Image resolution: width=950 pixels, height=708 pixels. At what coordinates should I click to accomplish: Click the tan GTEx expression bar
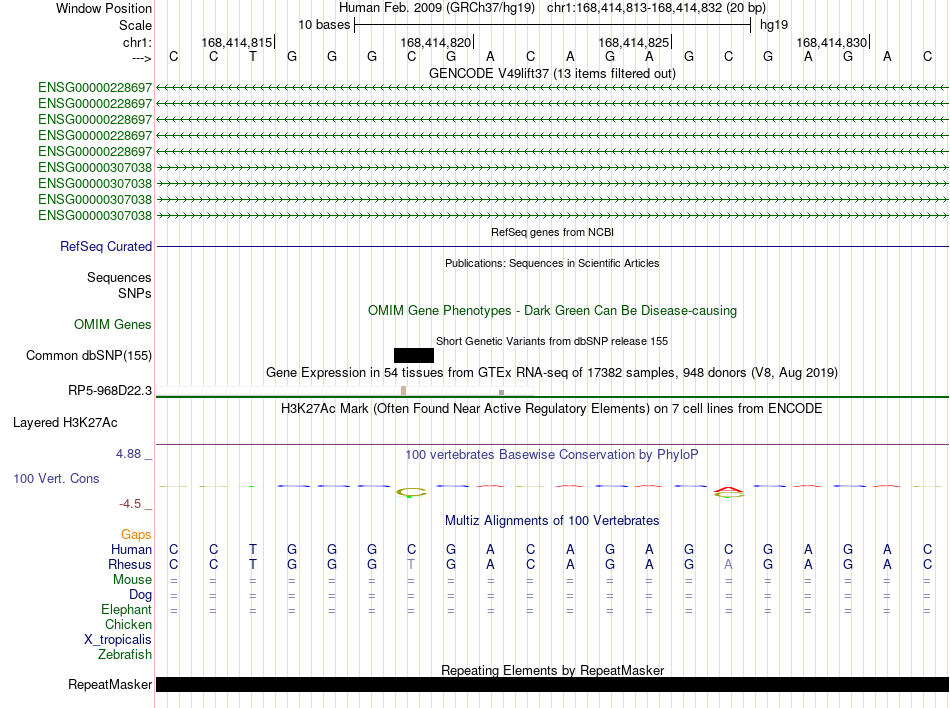point(404,391)
